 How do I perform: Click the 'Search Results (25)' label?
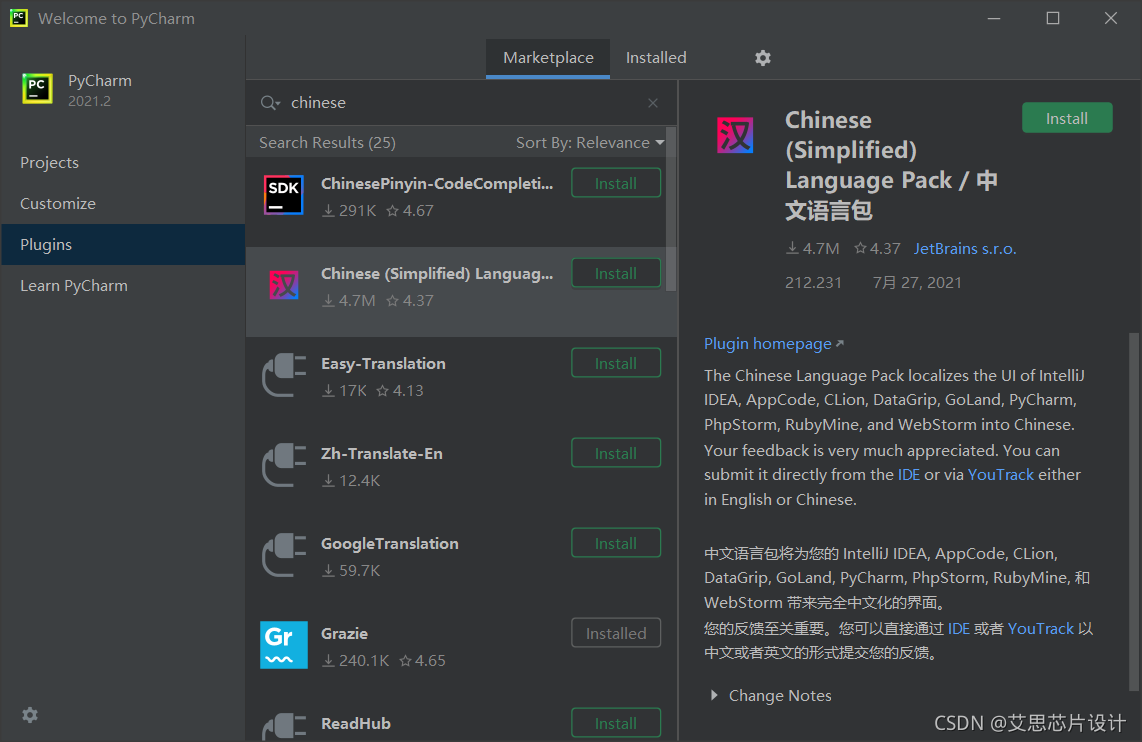[x=327, y=143]
